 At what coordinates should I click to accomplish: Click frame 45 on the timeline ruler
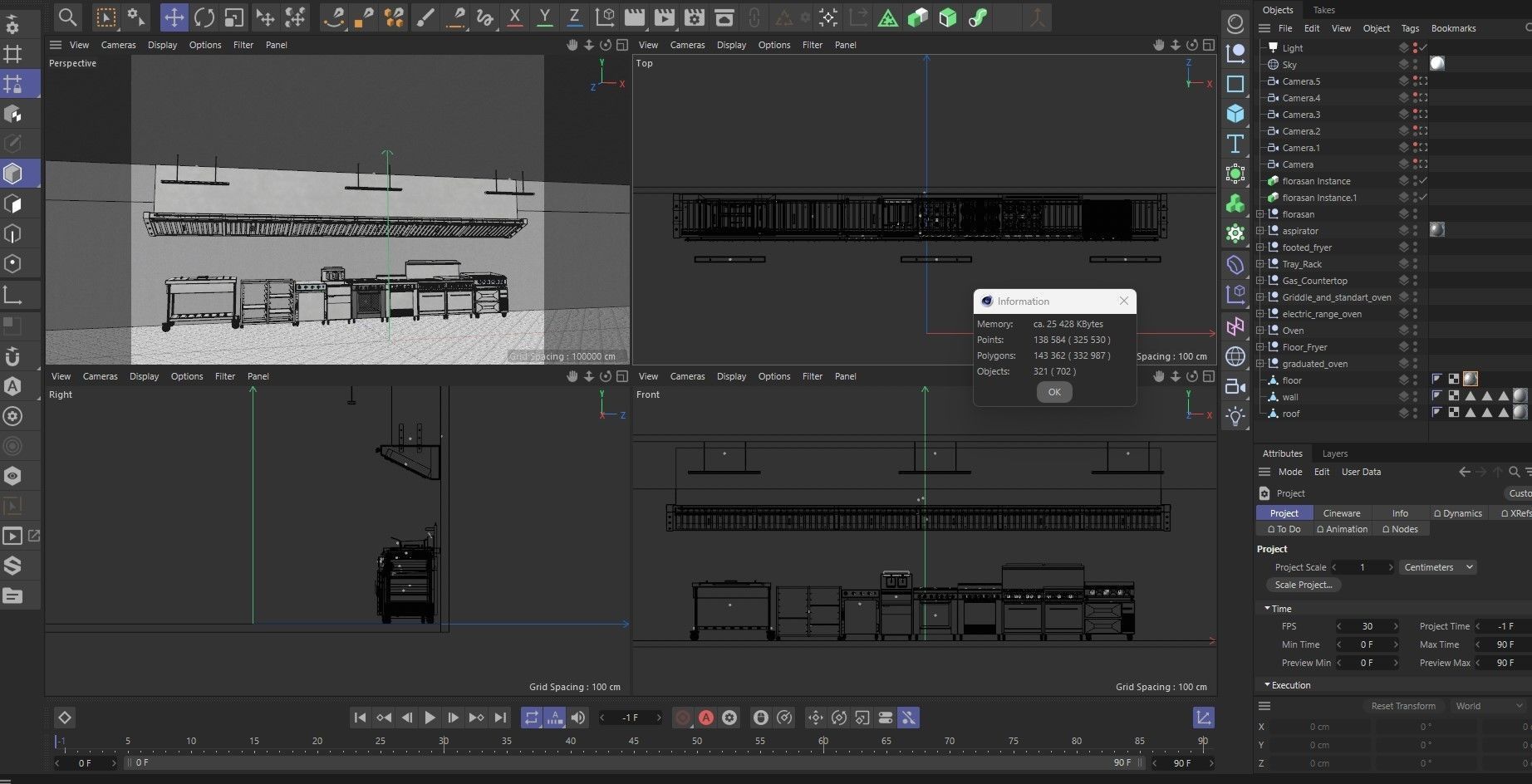(x=634, y=741)
